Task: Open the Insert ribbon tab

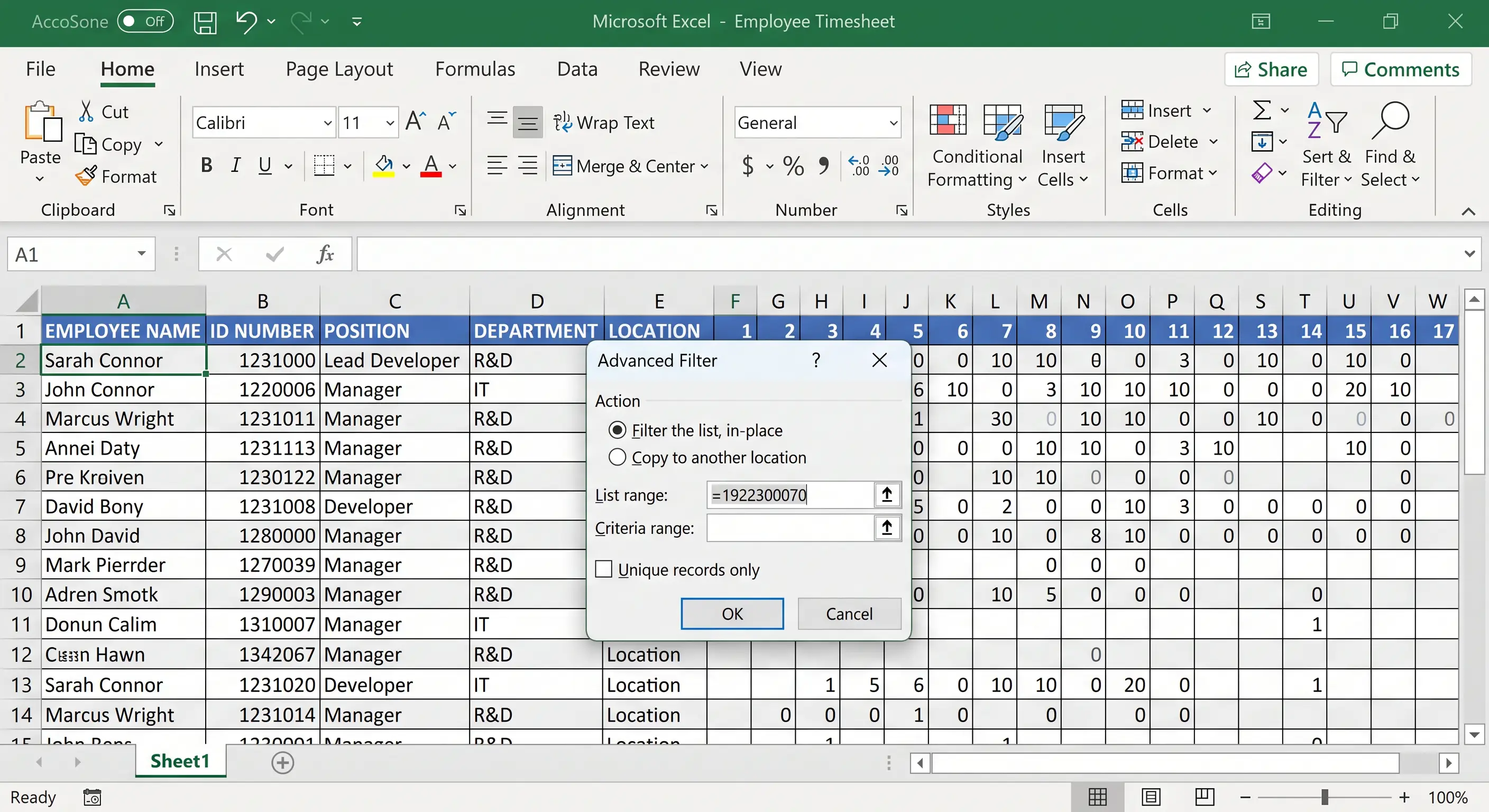Action: (x=219, y=69)
